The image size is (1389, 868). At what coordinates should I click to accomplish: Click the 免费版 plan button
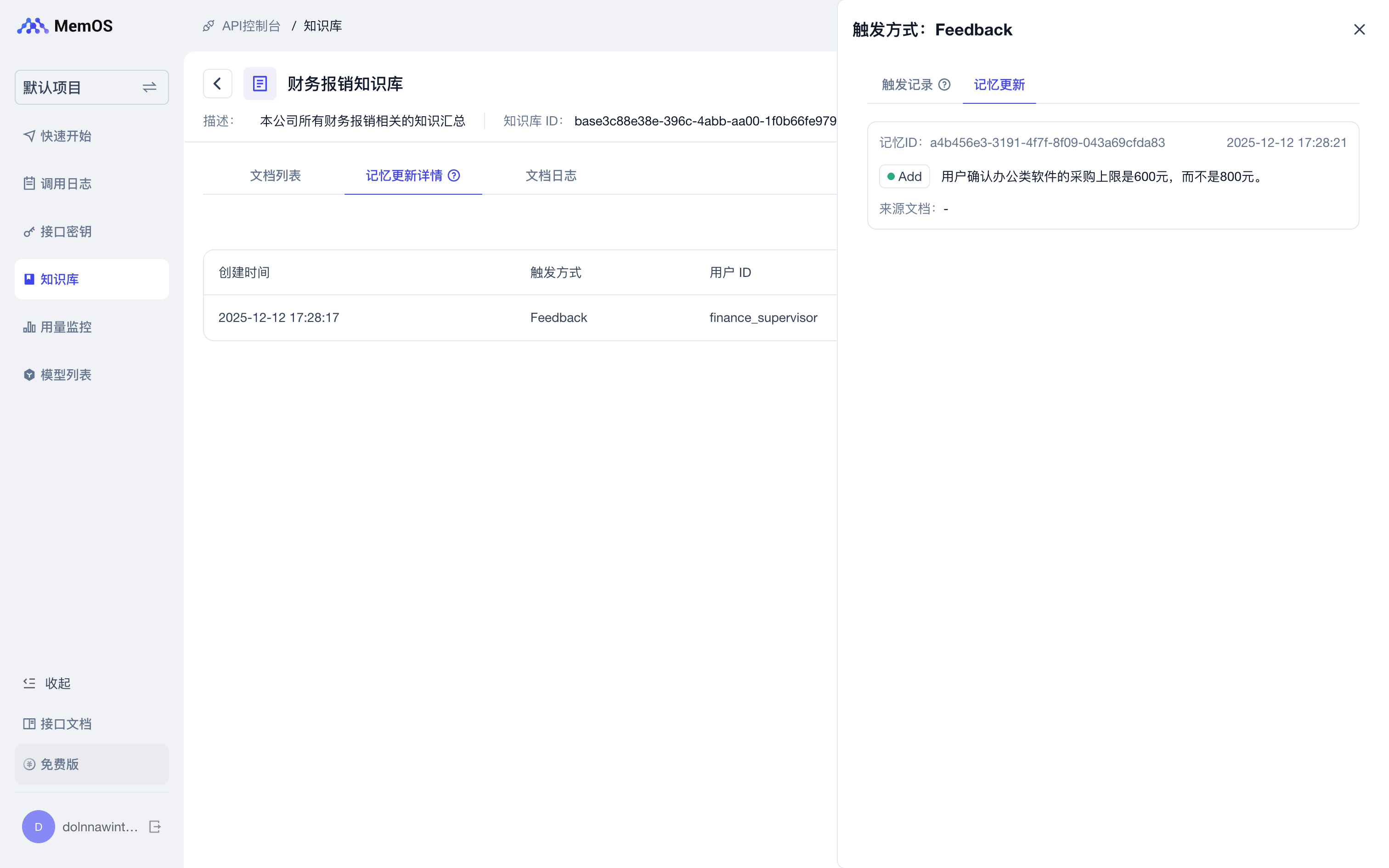[x=91, y=764]
